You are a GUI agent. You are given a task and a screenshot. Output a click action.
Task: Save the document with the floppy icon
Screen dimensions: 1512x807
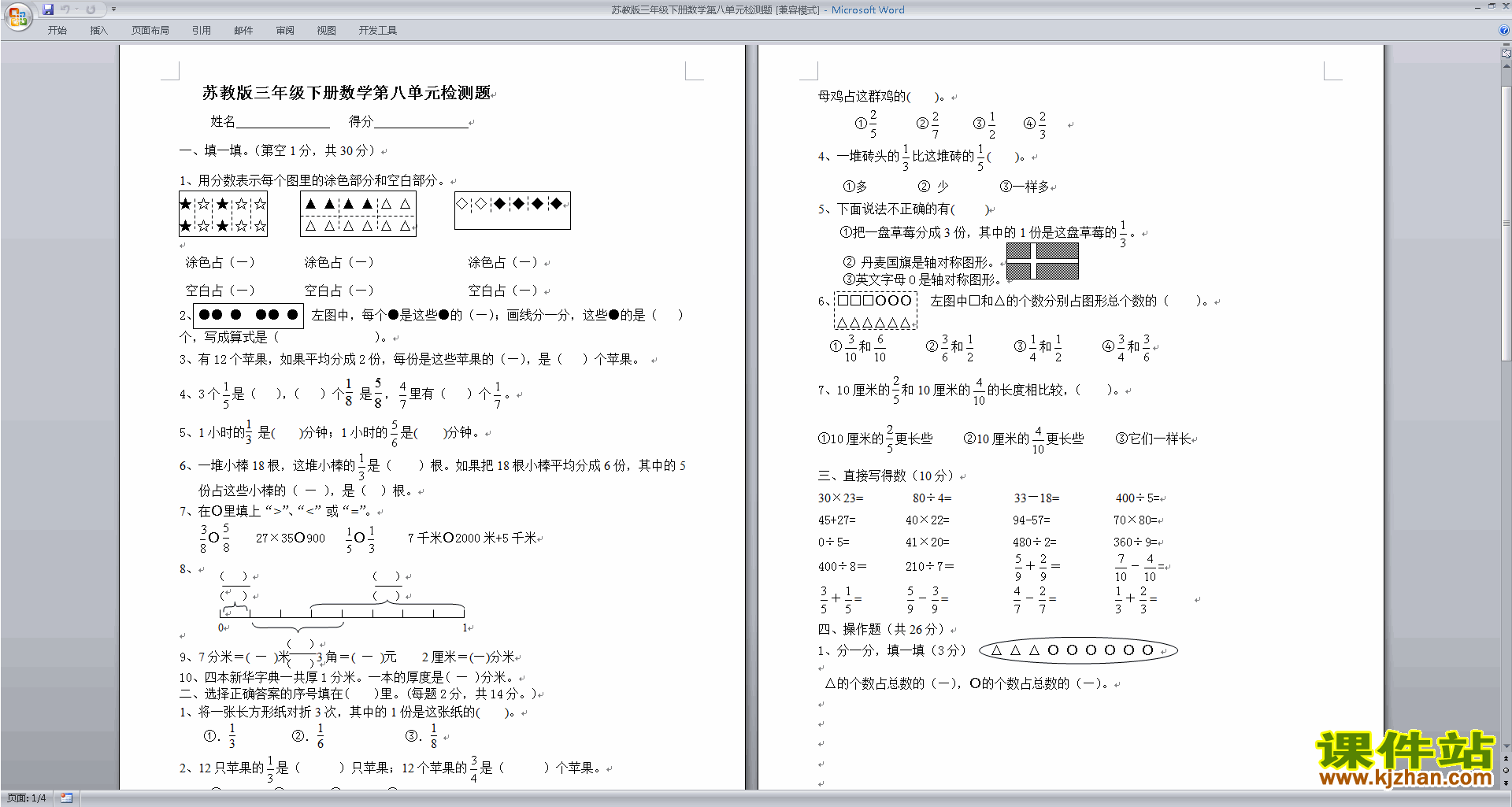pyautogui.click(x=48, y=9)
